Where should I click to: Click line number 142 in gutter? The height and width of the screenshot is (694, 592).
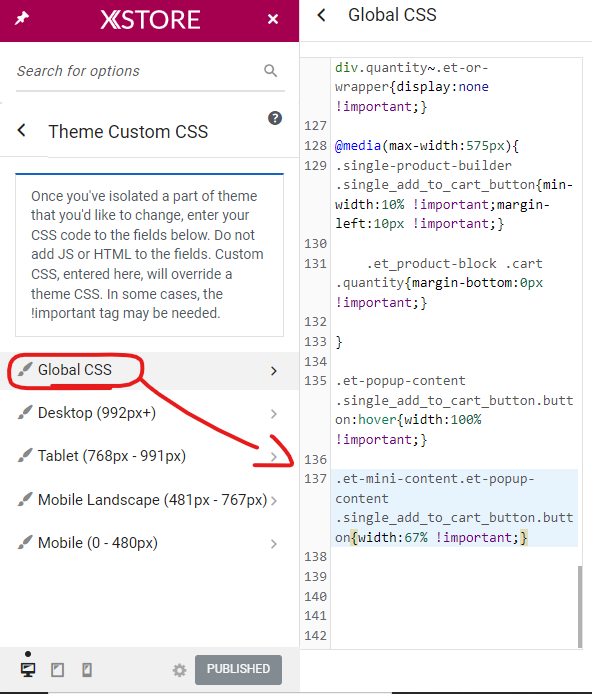tap(315, 636)
